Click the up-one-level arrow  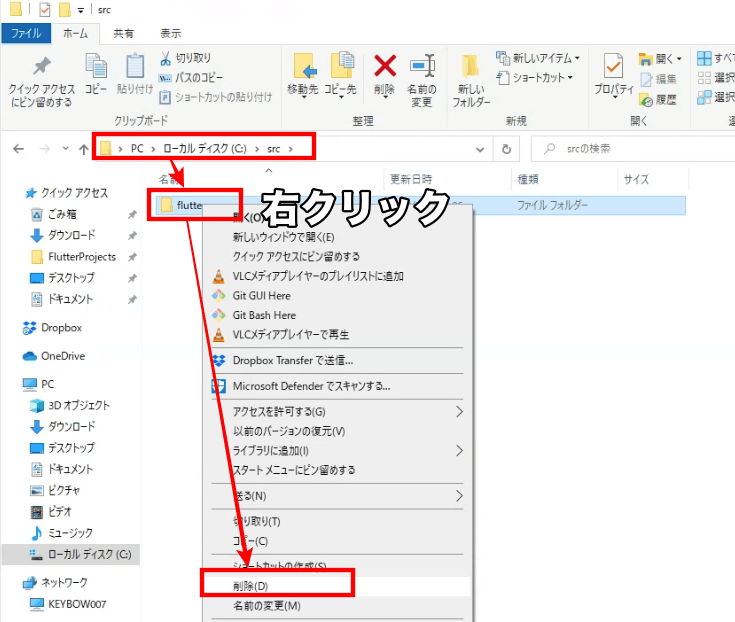point(83,149)
